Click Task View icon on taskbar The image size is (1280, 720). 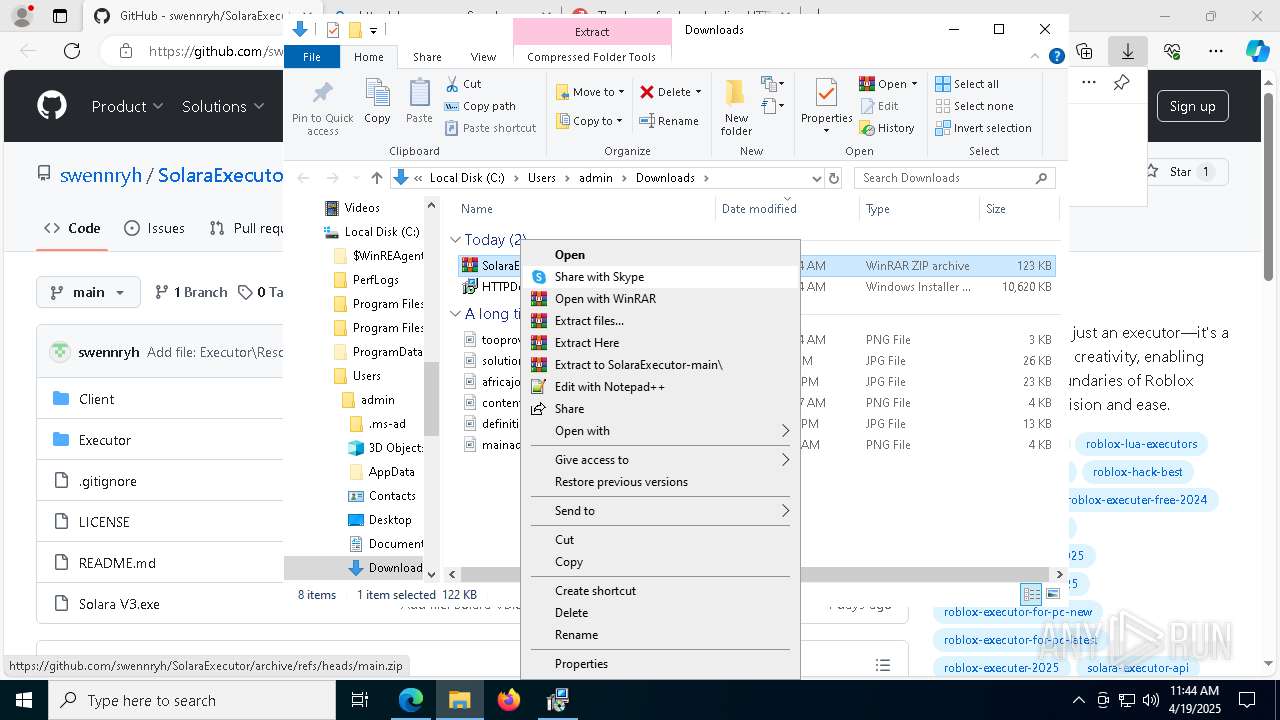click(360, 700)
